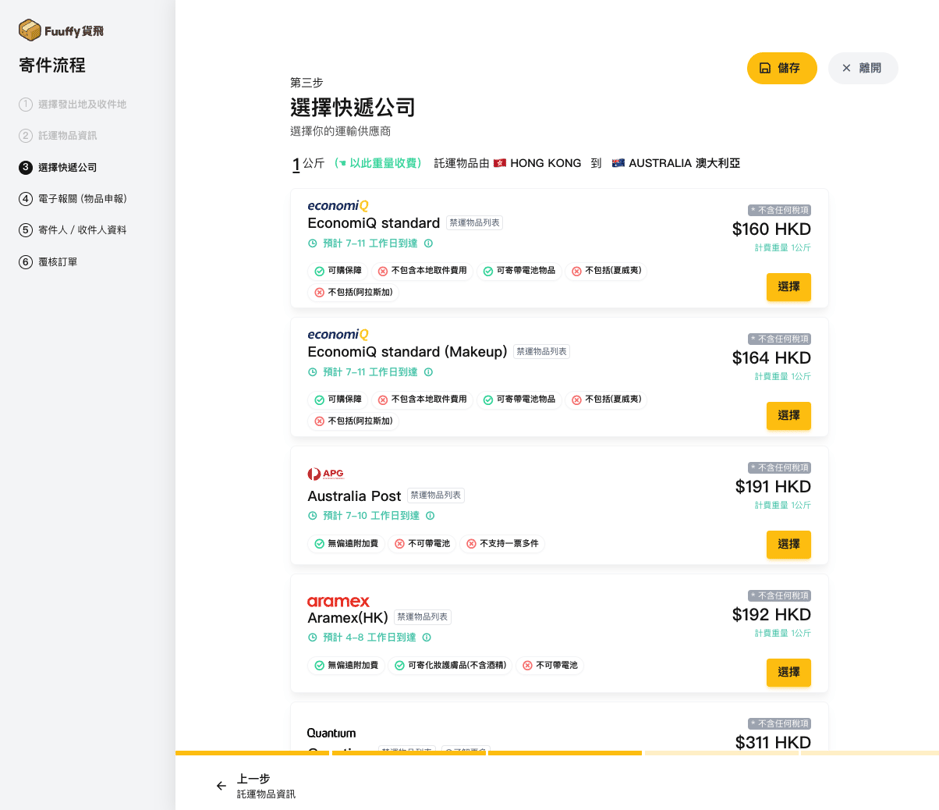This screenshot has width=939, height=810.
Task: Click the Aramex logo
Action: [x=338, y=601]
